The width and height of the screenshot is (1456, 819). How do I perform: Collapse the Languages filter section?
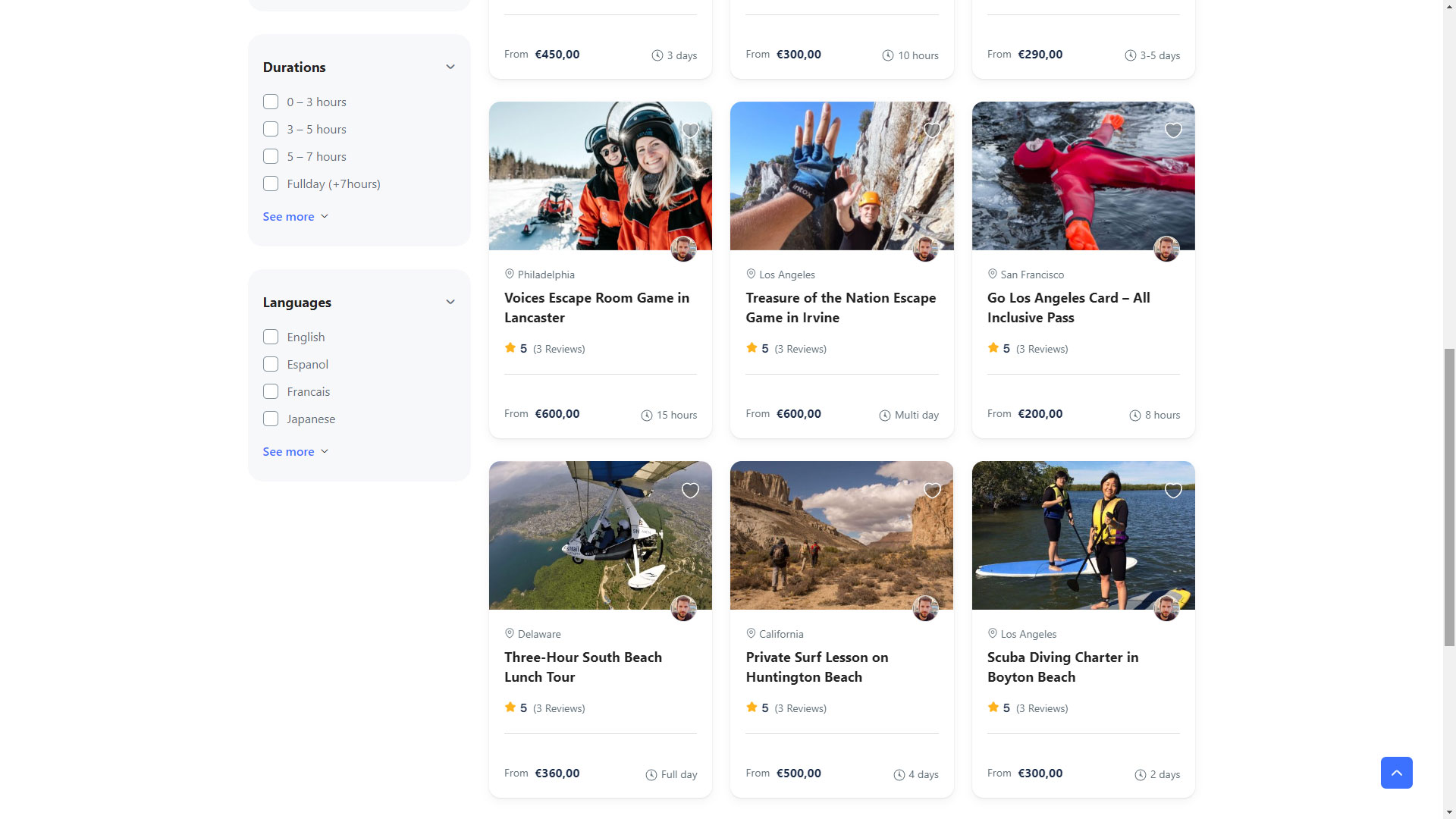(x=450, y=302)
